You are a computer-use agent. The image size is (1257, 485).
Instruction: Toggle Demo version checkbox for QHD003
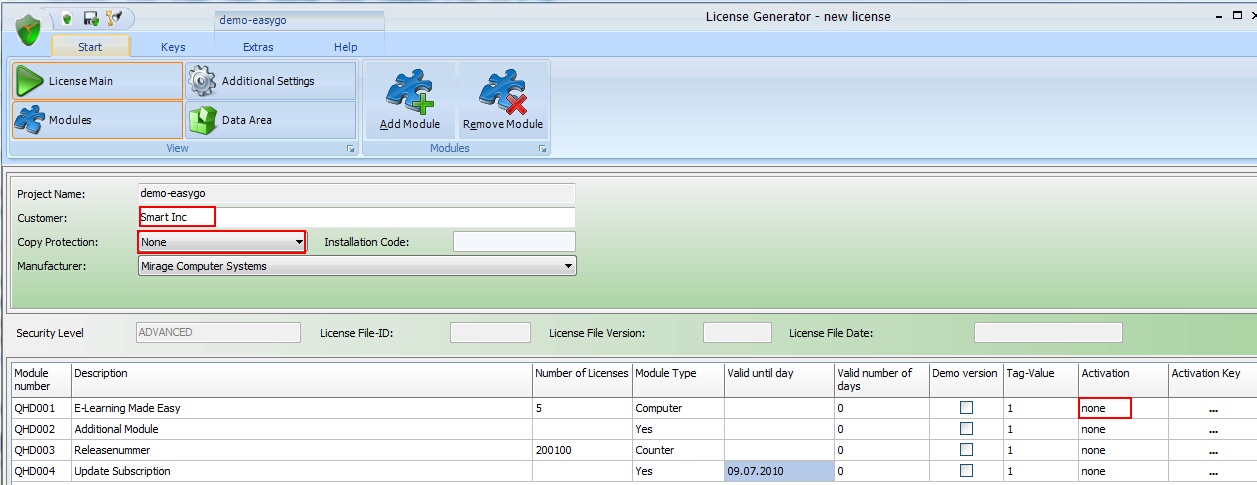tap(966, 450)
